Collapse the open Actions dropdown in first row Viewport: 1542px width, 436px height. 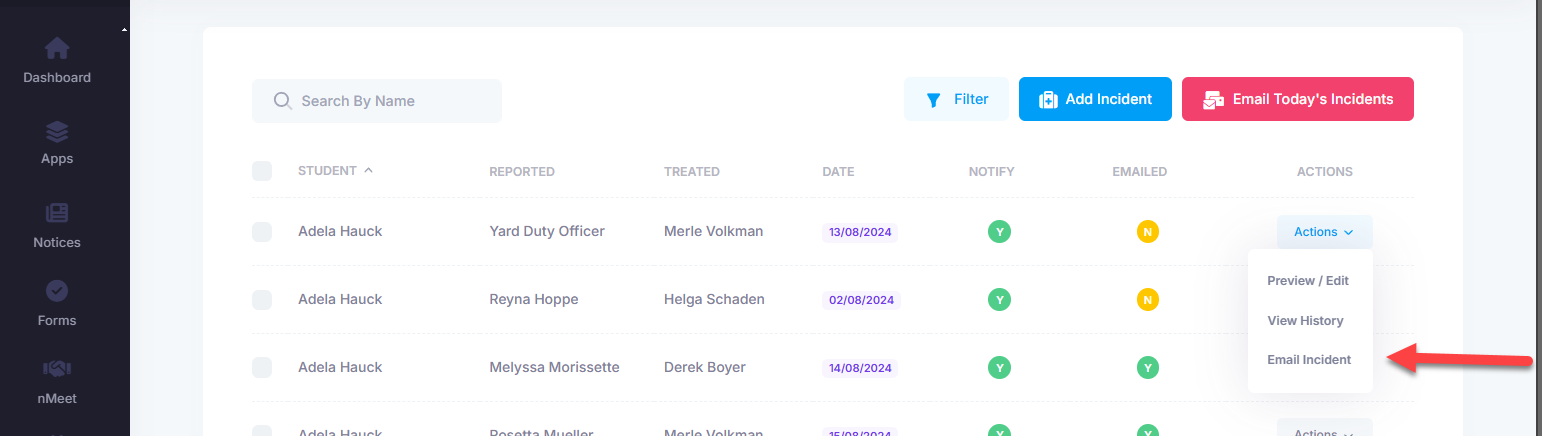[1323, 232]
